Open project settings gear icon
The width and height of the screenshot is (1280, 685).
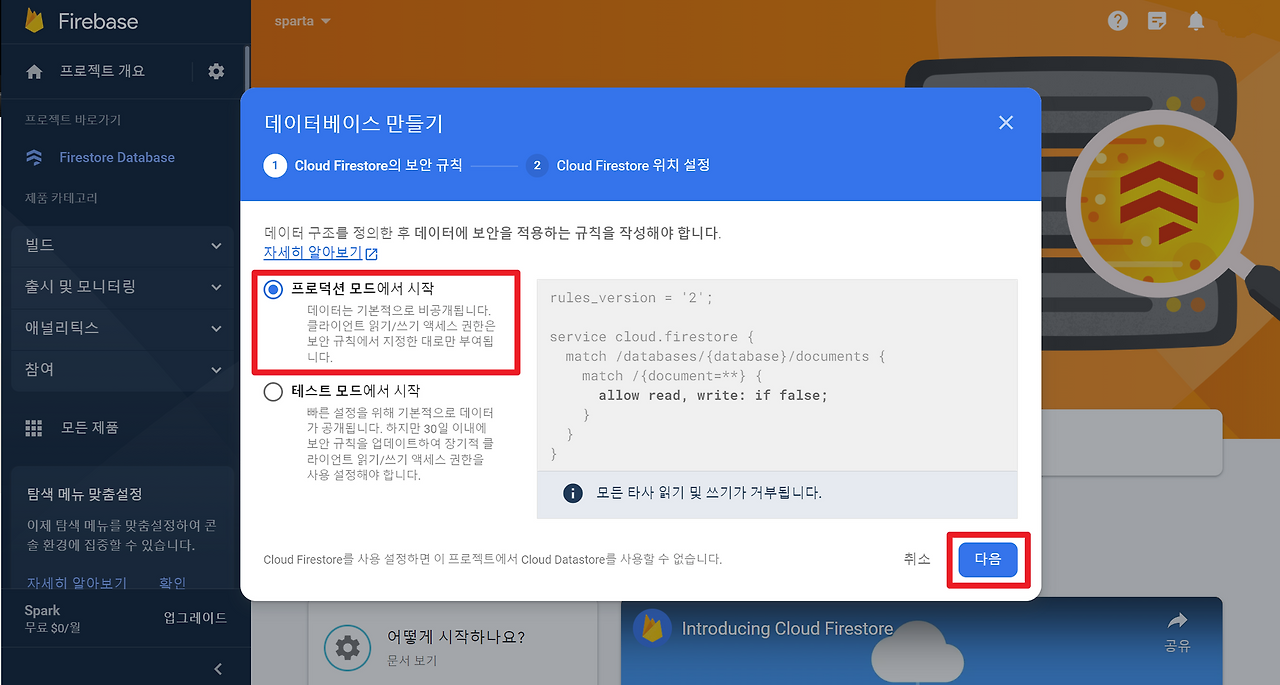pos(216,72)
